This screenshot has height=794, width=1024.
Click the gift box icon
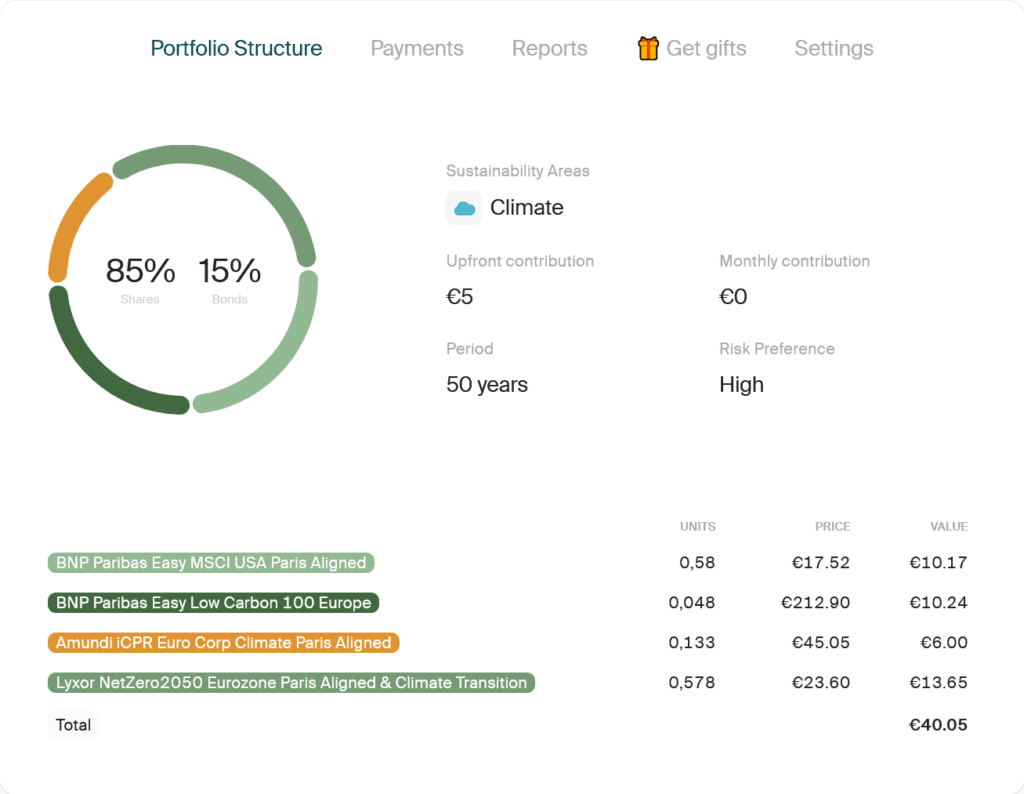(648, 48)
